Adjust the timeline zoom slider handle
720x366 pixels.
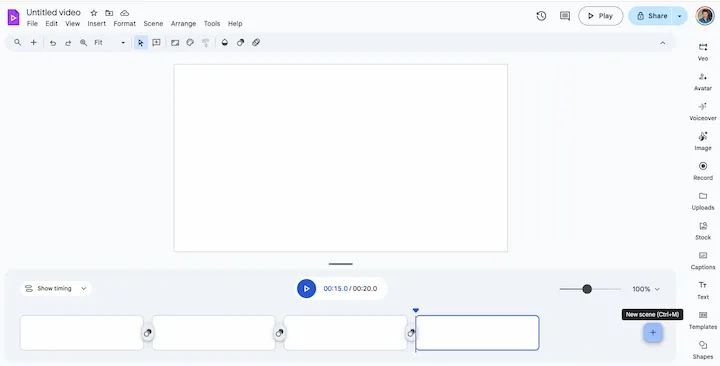click(x=587, y=289)
